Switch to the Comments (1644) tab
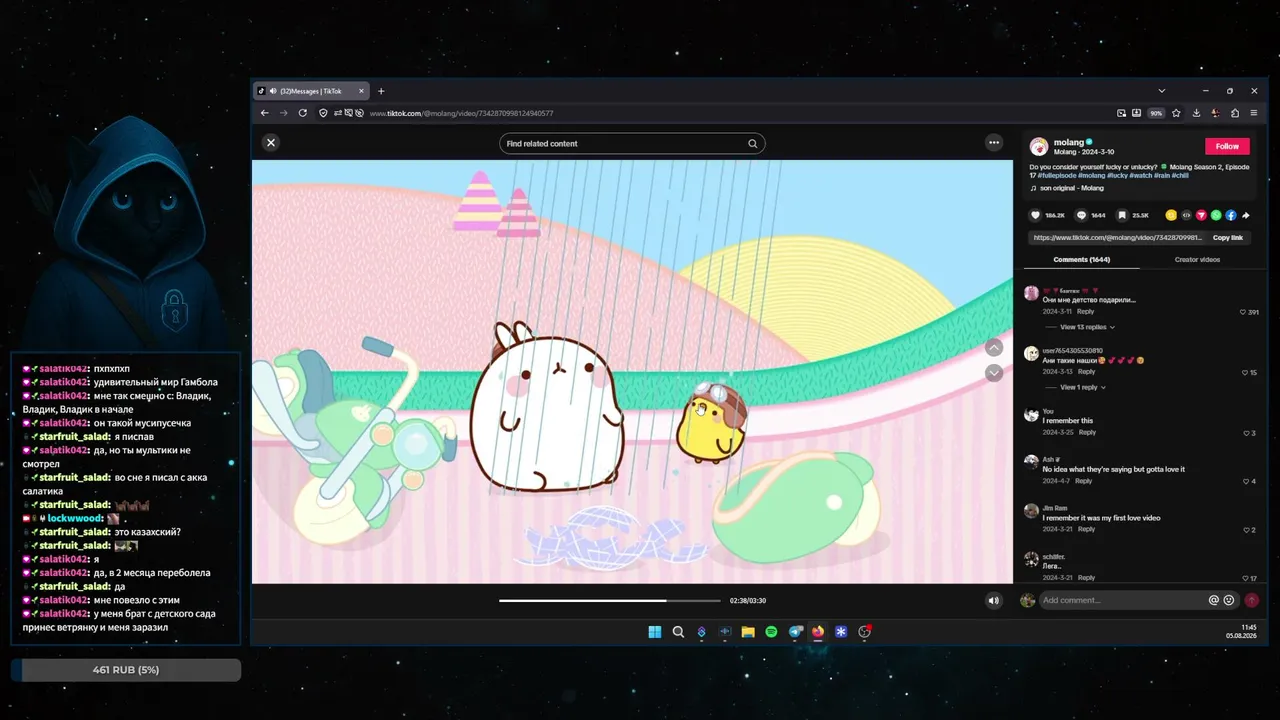This screenshot has width=1280, height=720. point(1081,260)
